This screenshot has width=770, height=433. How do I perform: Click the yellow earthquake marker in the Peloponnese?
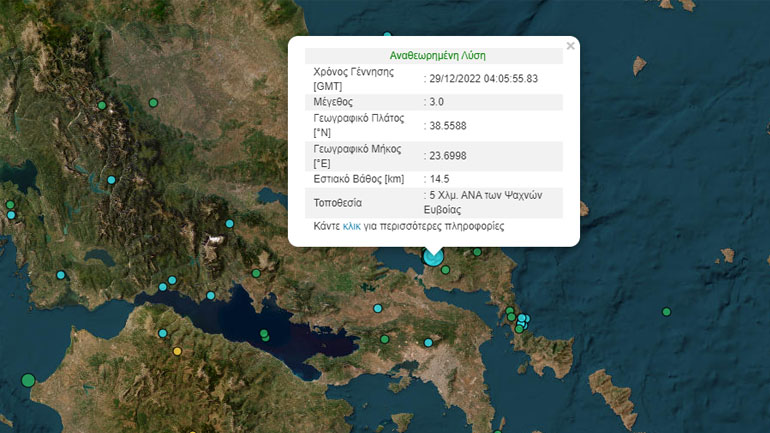(177, 351)
